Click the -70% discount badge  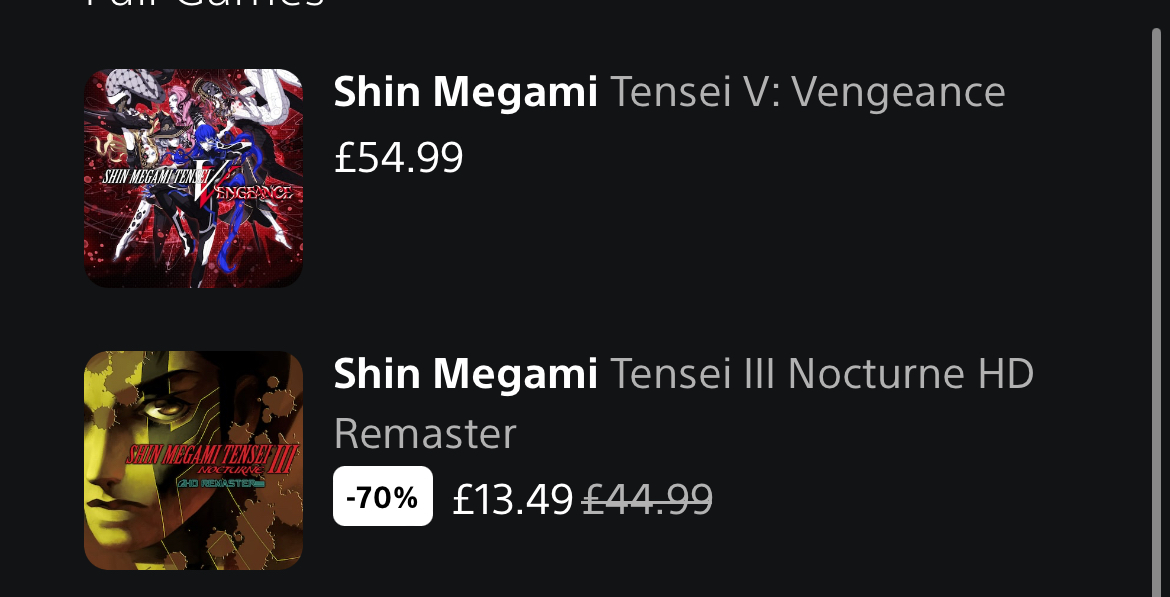(x=383, y=496)
